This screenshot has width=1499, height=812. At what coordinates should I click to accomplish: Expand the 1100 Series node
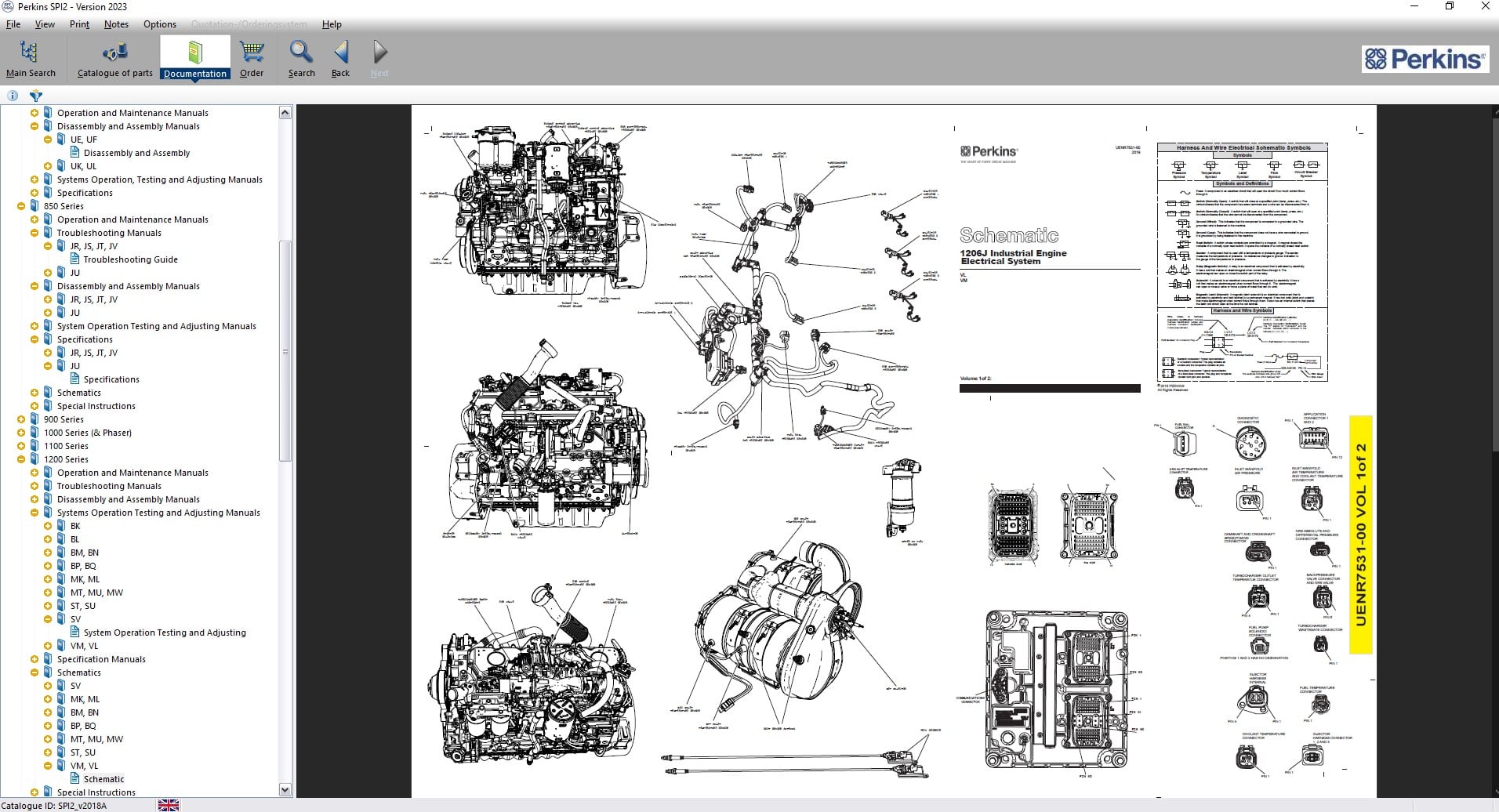pyautogui.click(x=21, y=446)
